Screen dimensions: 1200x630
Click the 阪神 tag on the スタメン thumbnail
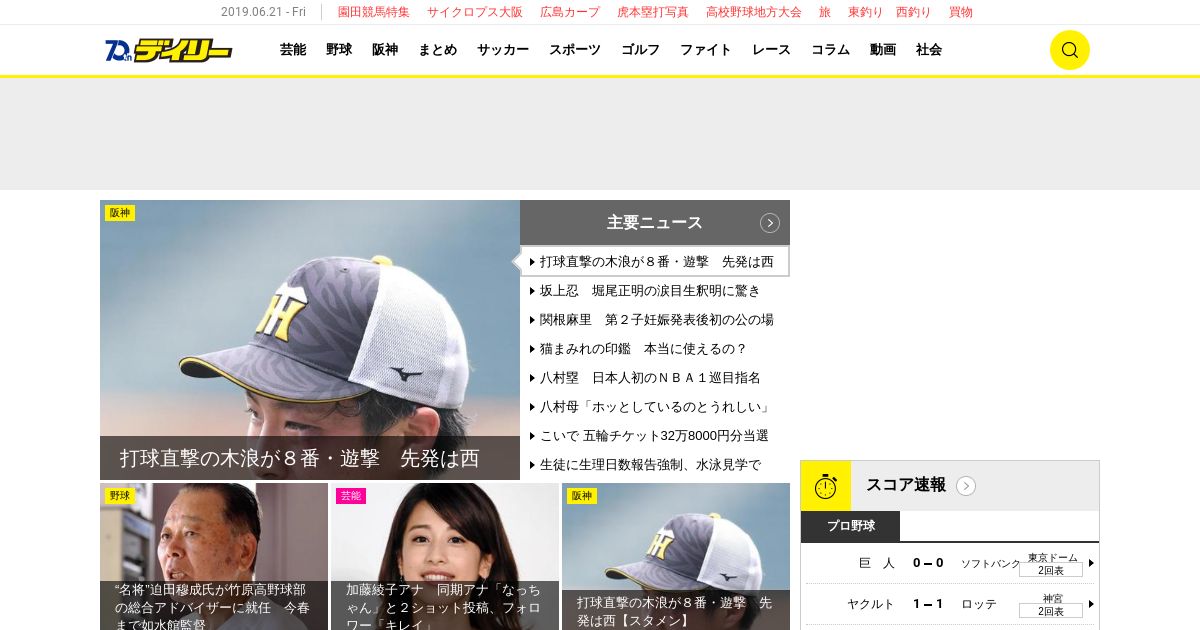(582, 496)
